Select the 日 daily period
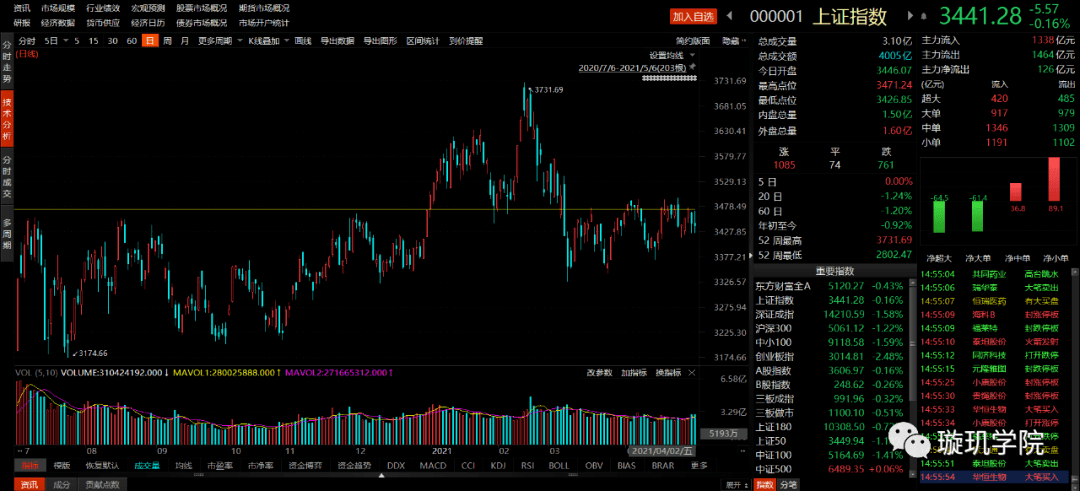 click(x=149, y=41)
